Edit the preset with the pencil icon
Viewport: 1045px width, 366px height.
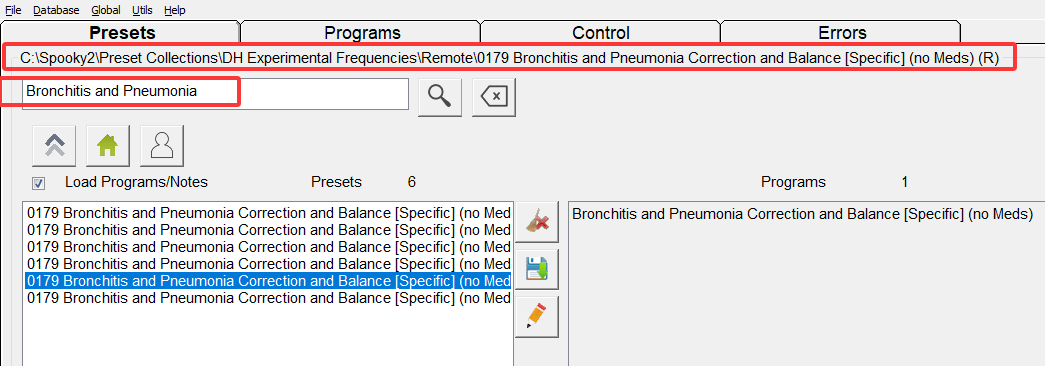(537, 317)
